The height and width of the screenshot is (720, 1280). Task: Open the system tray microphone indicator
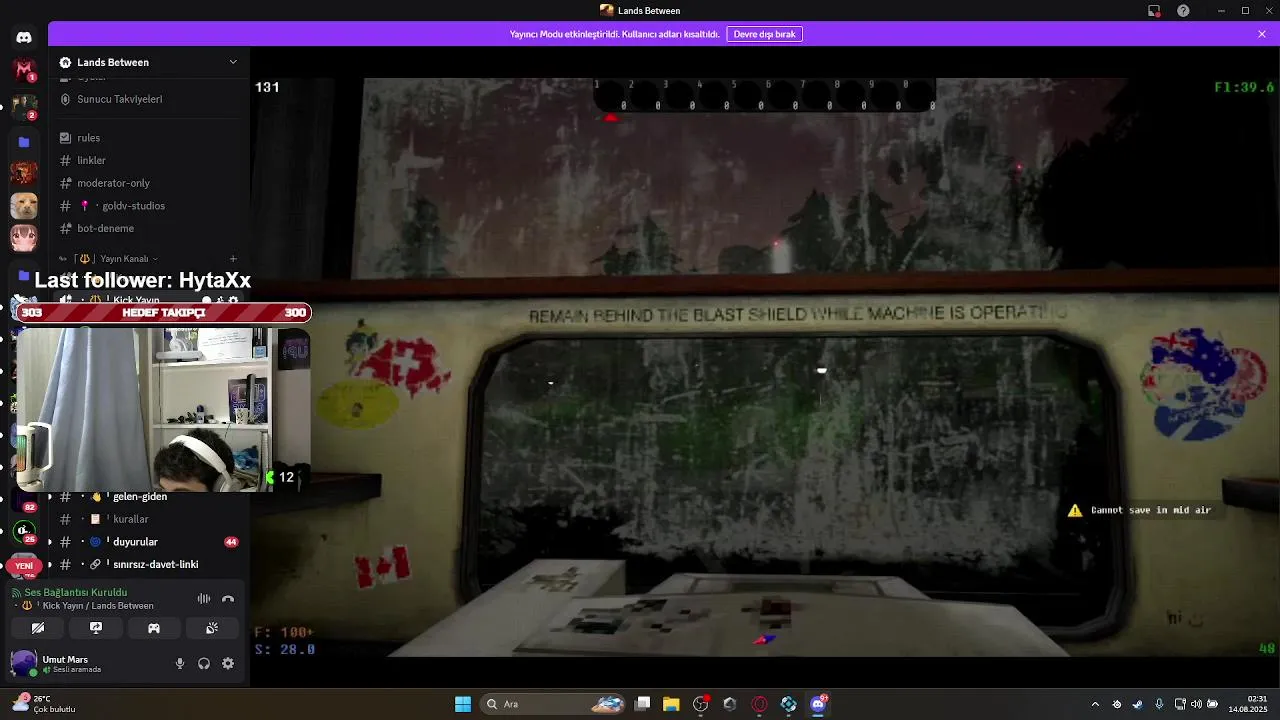pyautogui.click(x=1159, y=704)
